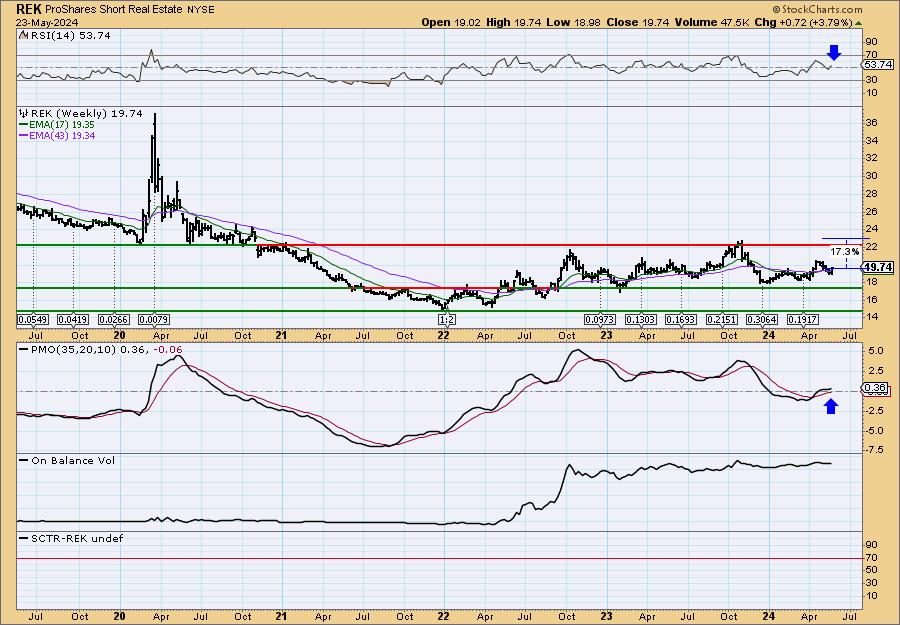Click the EMA(43) 19.34 legend text

[x=63, y=135]
